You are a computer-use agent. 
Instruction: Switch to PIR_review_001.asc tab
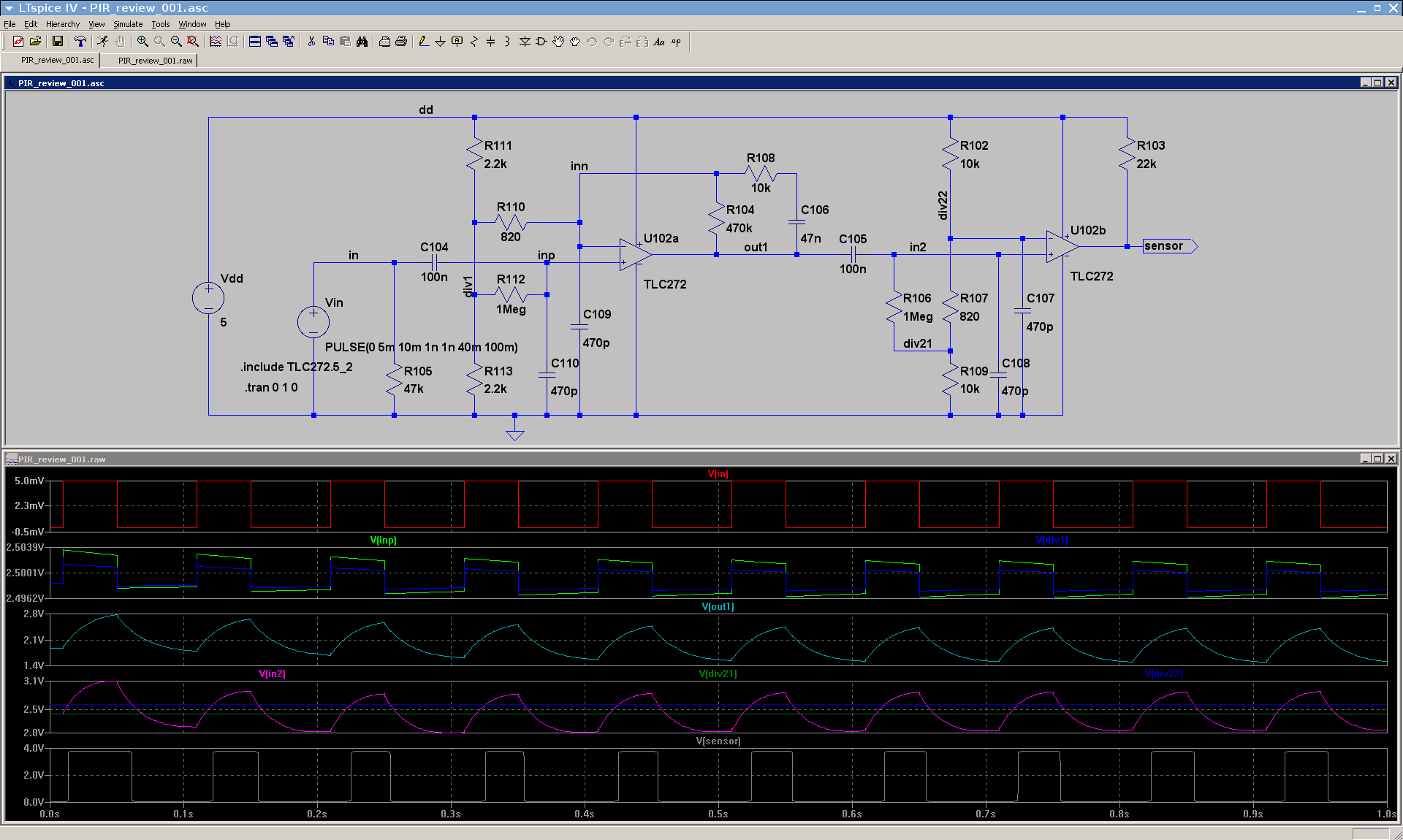[x=57, y=61]
